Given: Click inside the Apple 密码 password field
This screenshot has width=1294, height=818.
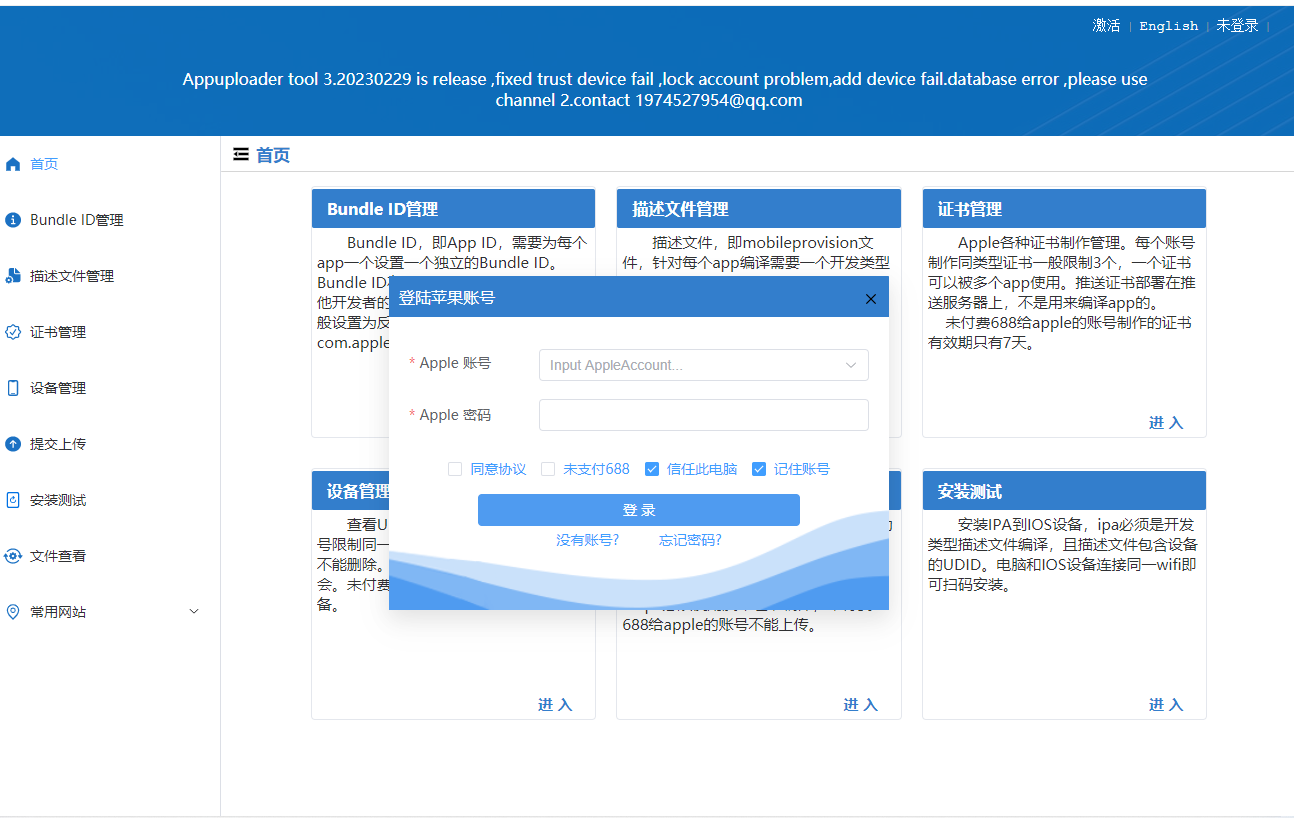Looking at the screenshot, I should click(x=703, y=415).
